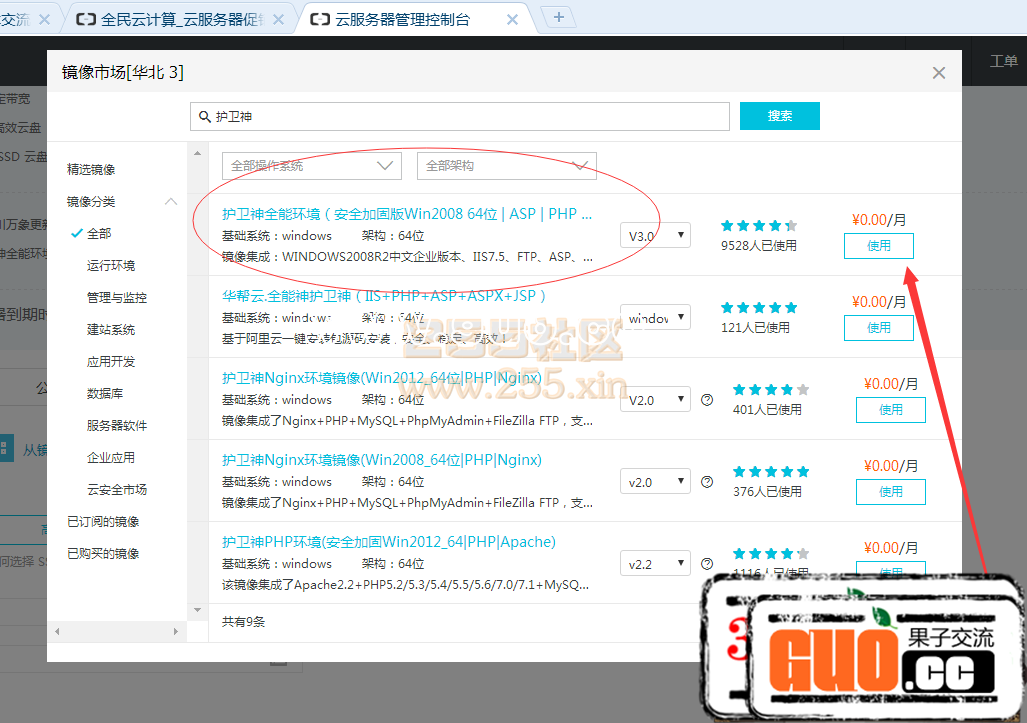Open V3.0 version dropdown for 护卫神全能环境

(655, 236)
